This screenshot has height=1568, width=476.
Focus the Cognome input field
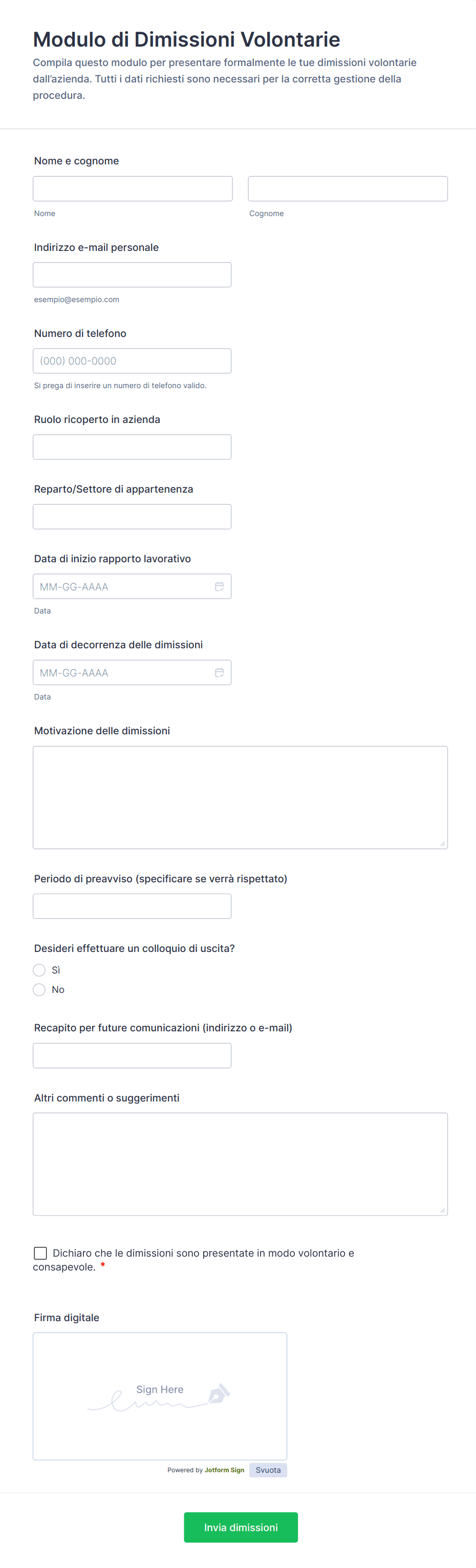348,188
